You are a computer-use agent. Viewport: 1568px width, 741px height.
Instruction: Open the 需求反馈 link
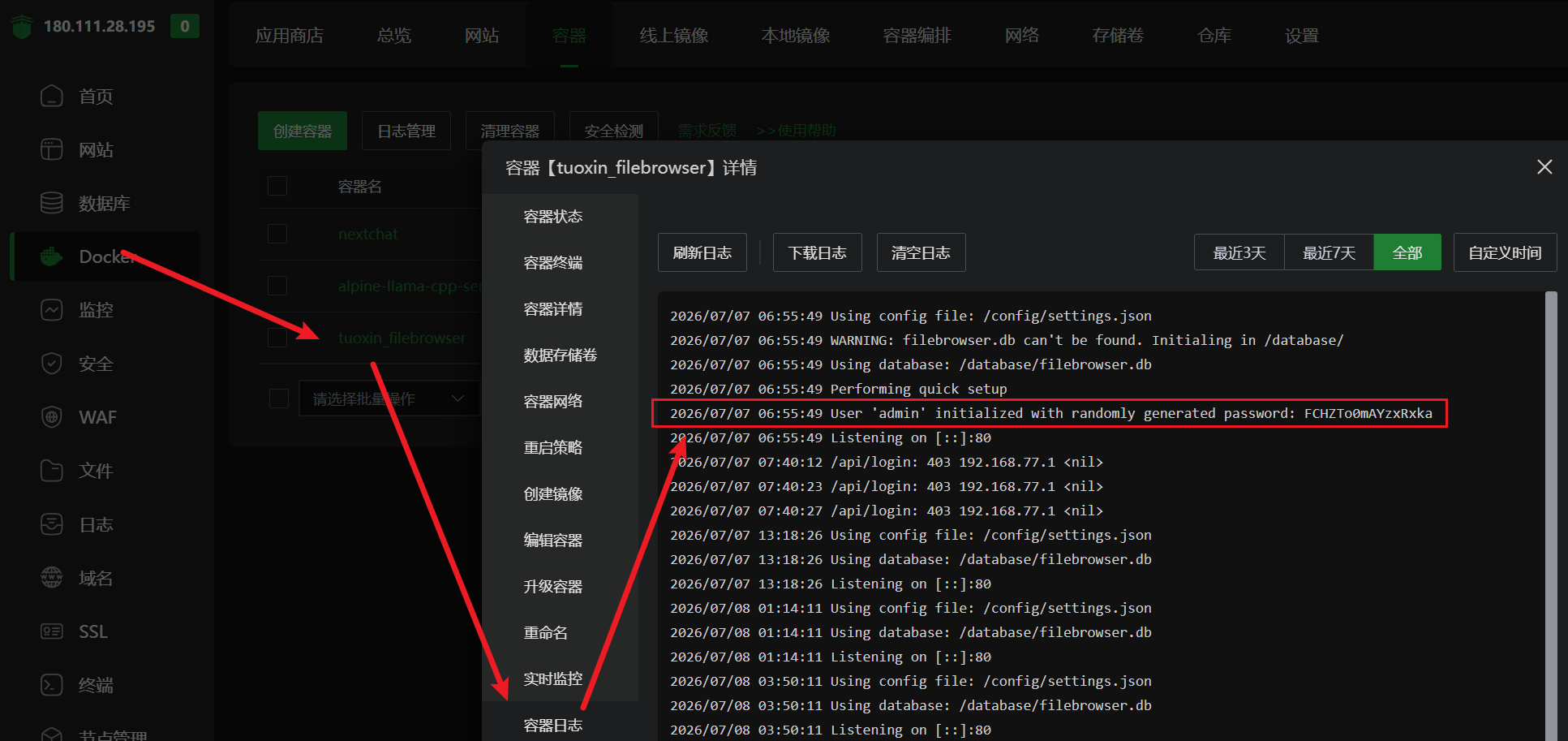[707, 131]
